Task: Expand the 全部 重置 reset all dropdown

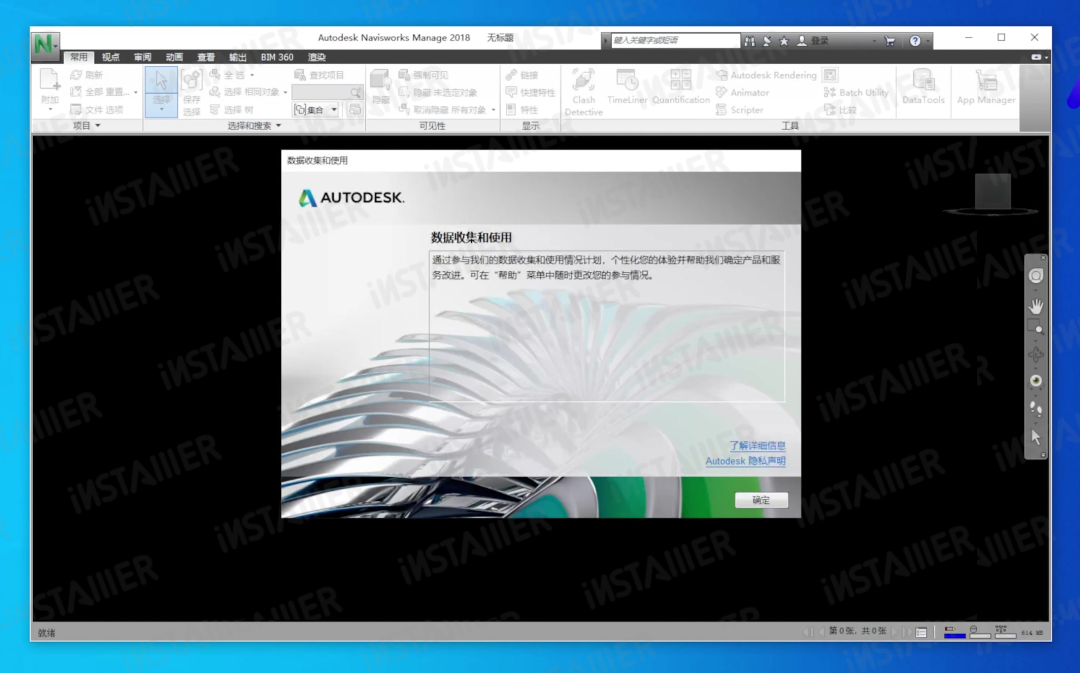Action: coord(136,92)
